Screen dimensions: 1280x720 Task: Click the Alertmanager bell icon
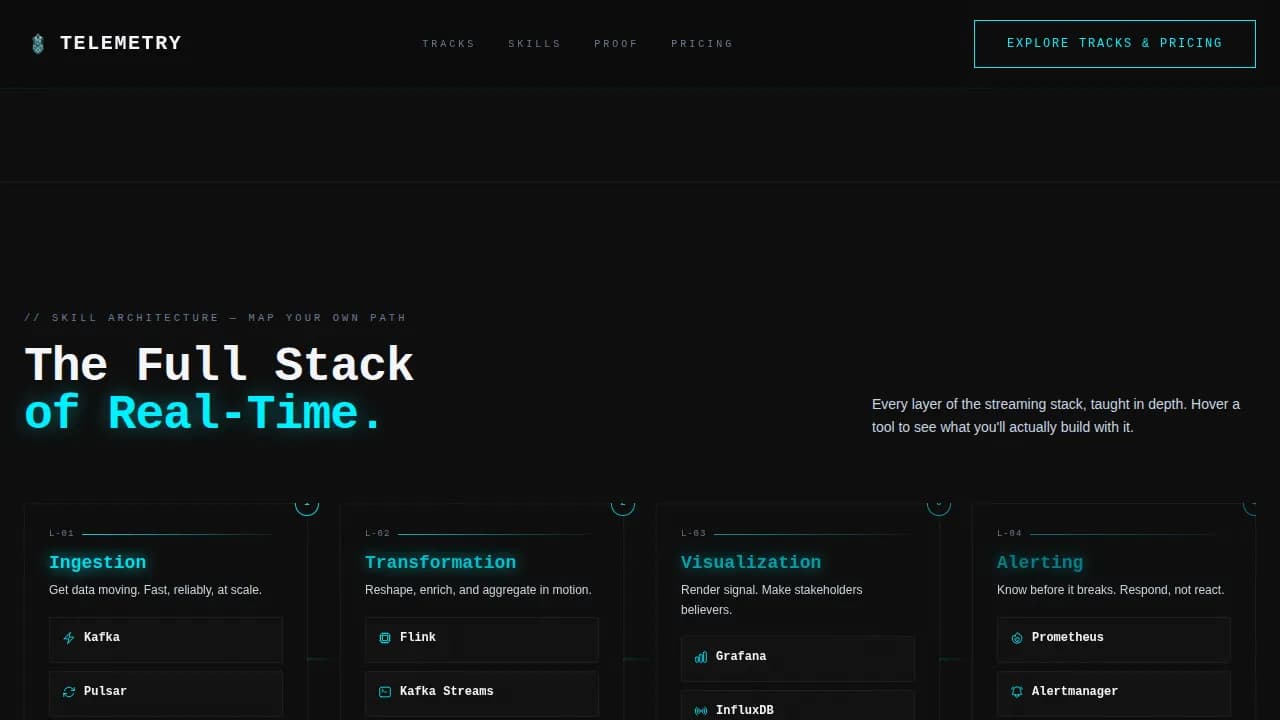click(1017, 692)
